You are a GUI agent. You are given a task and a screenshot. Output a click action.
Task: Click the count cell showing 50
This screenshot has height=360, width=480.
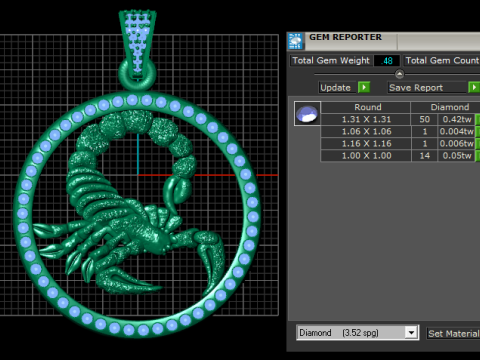tap(424, 119)
